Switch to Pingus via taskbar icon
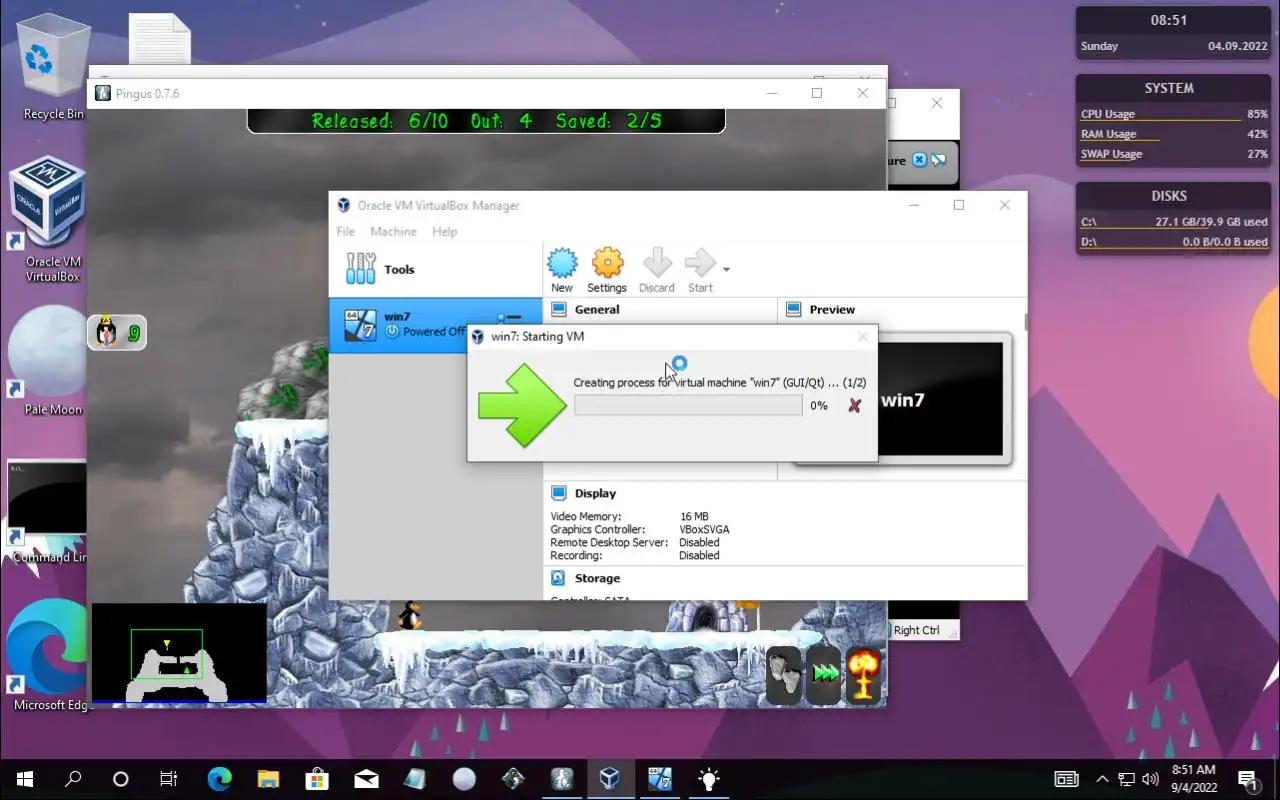The height and width of the screenshot is (800, 1280). click(x=562, y=779)
